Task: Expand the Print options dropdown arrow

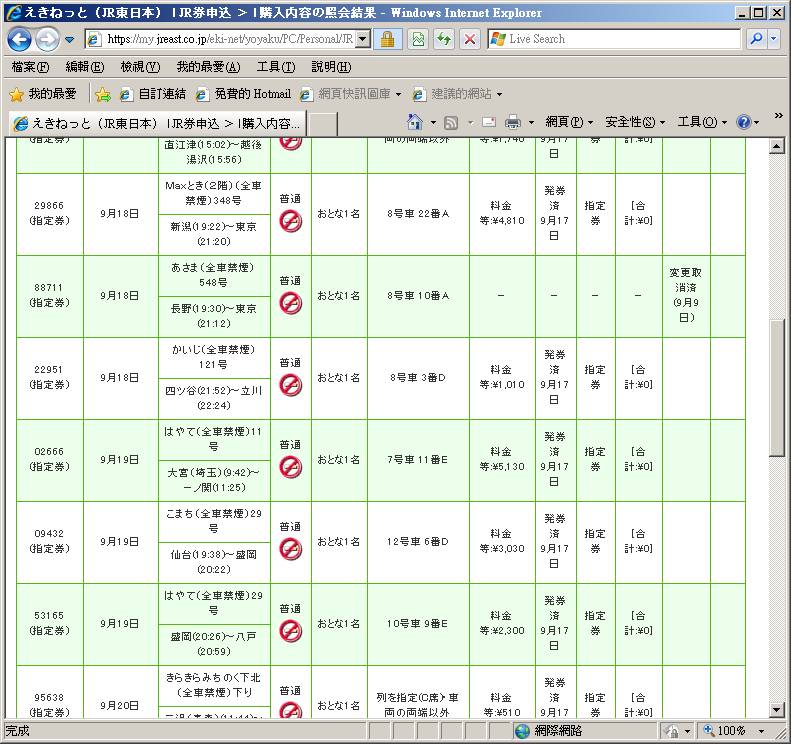Action: click(x=531, y=123)
